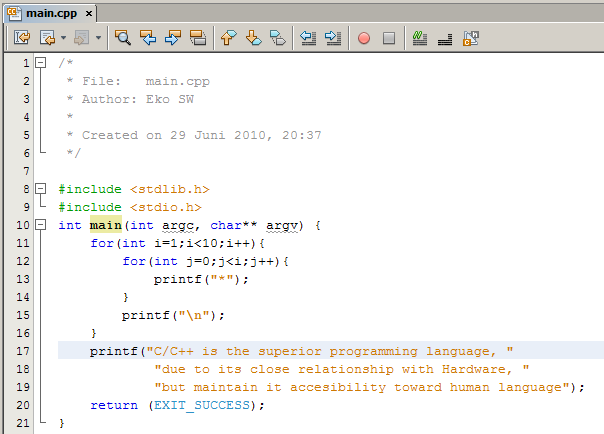This screenshot has width=604, height=434.
Task: Start macro recording red circle
Action: (x=364, y=38)
